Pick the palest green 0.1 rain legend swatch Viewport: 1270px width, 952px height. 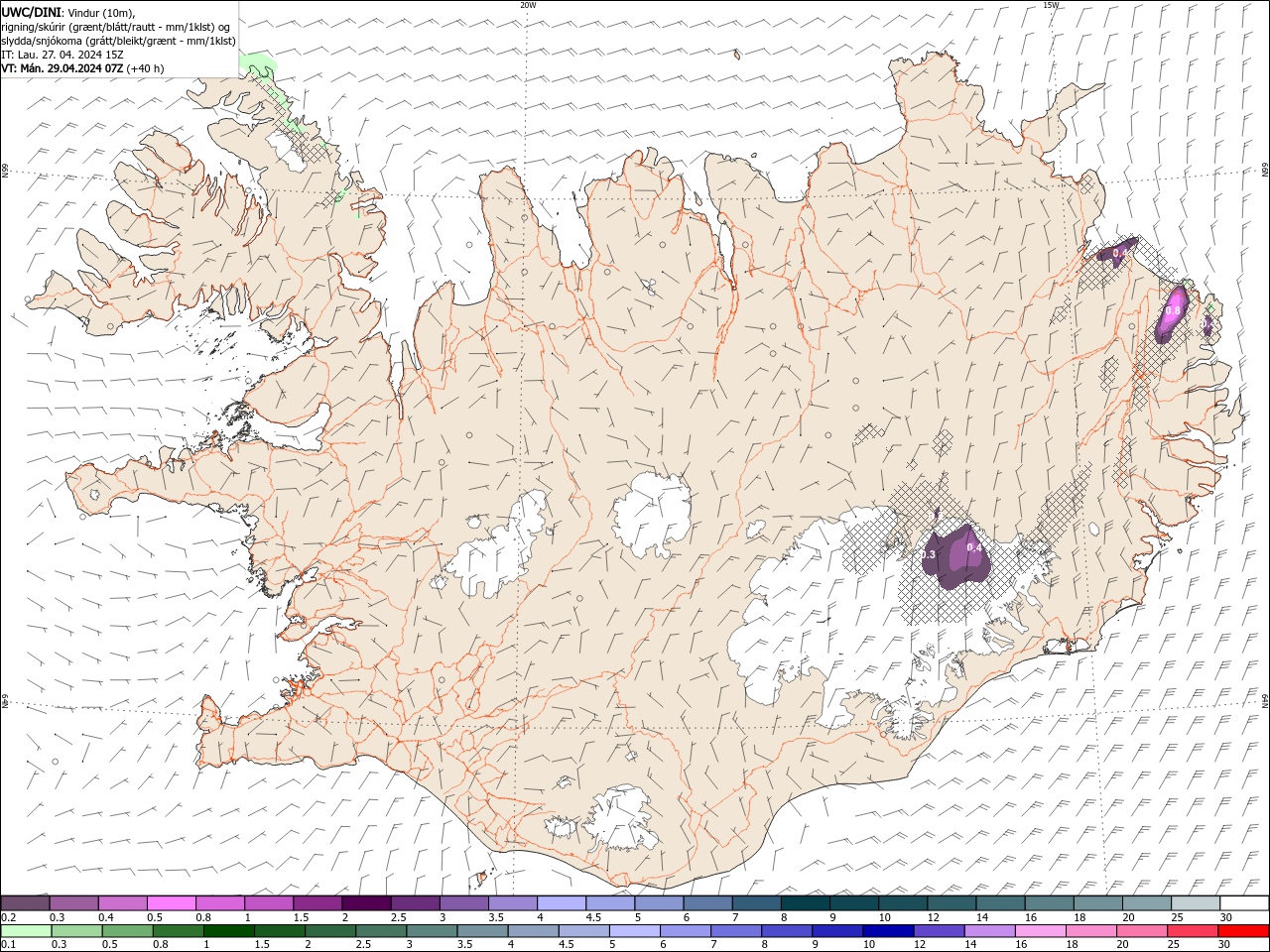point(26,931)
